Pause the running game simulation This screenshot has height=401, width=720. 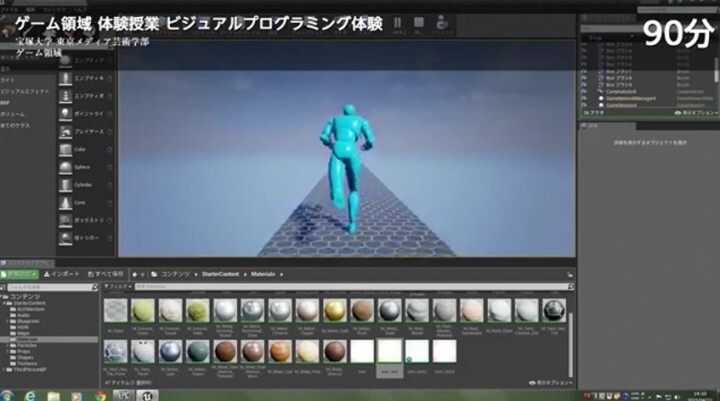pos(398,23)
